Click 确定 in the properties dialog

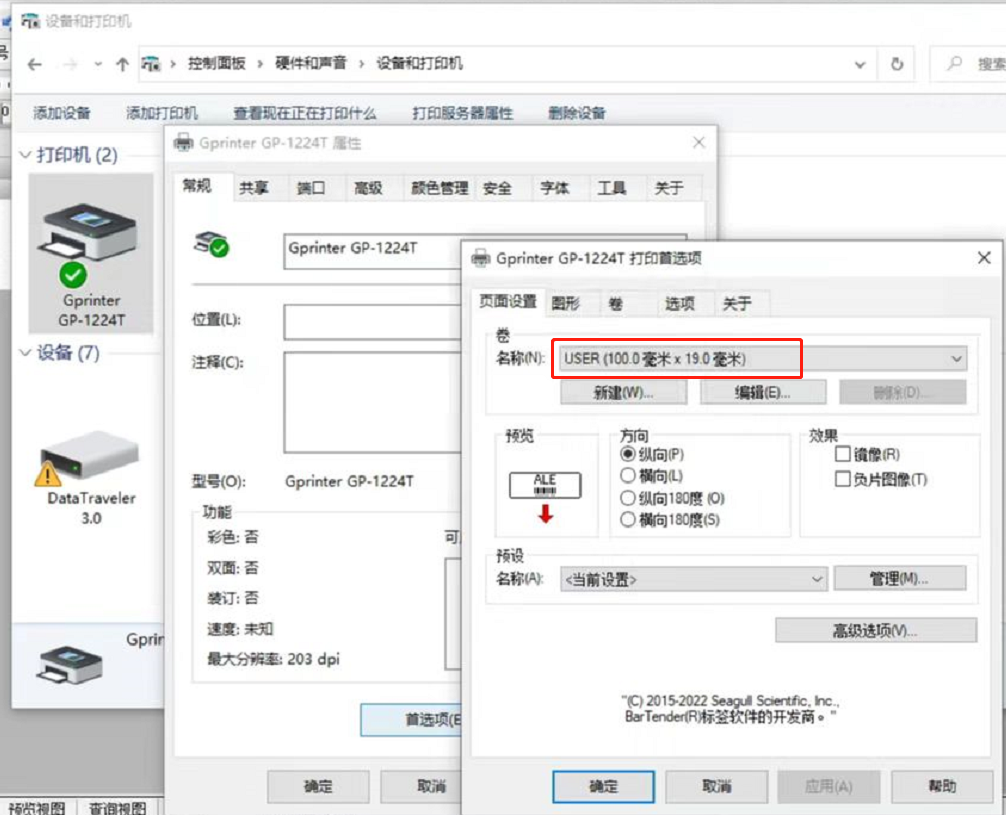pos(318,786)
